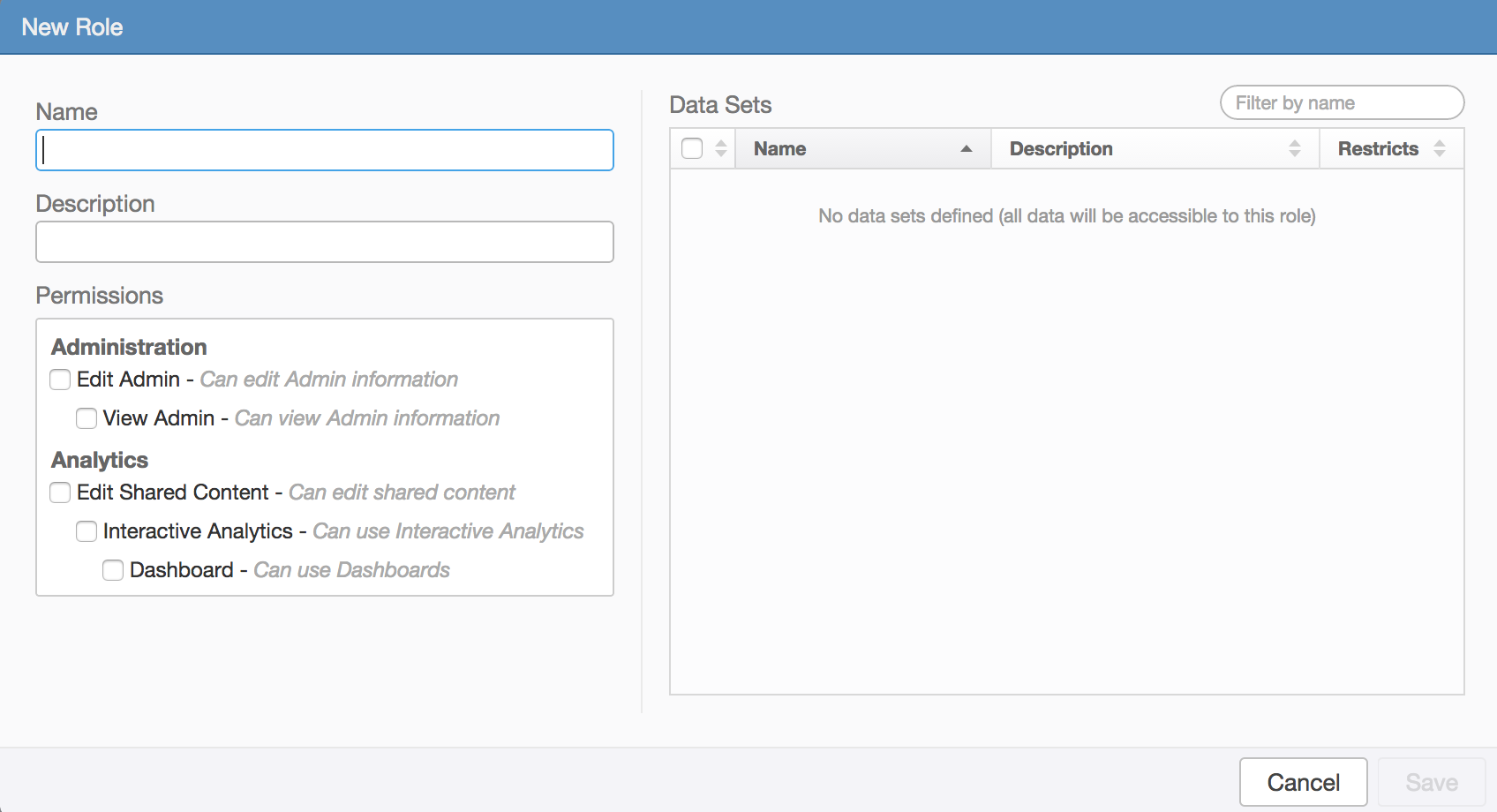Click the sort arrows beside the select-all checkbox
The image size is (1497, 812).
721,148
